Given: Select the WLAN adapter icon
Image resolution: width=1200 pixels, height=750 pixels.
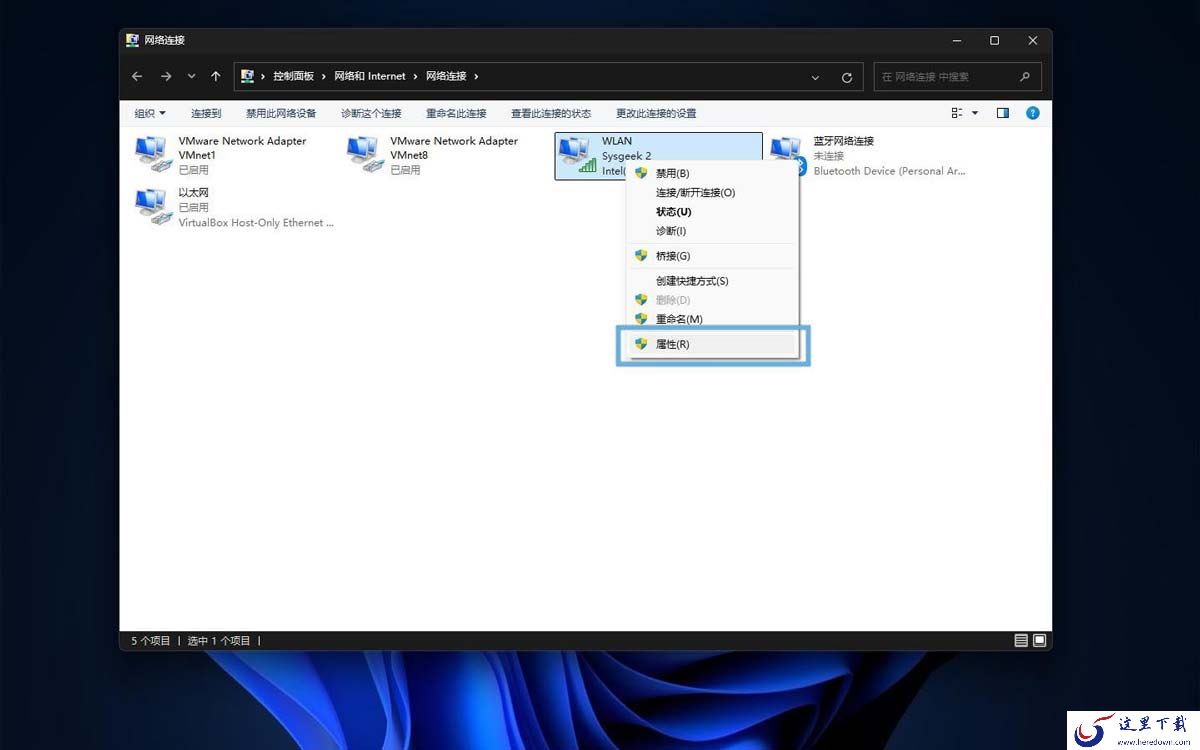Looking at the screenshot, I should coord(577,154).
